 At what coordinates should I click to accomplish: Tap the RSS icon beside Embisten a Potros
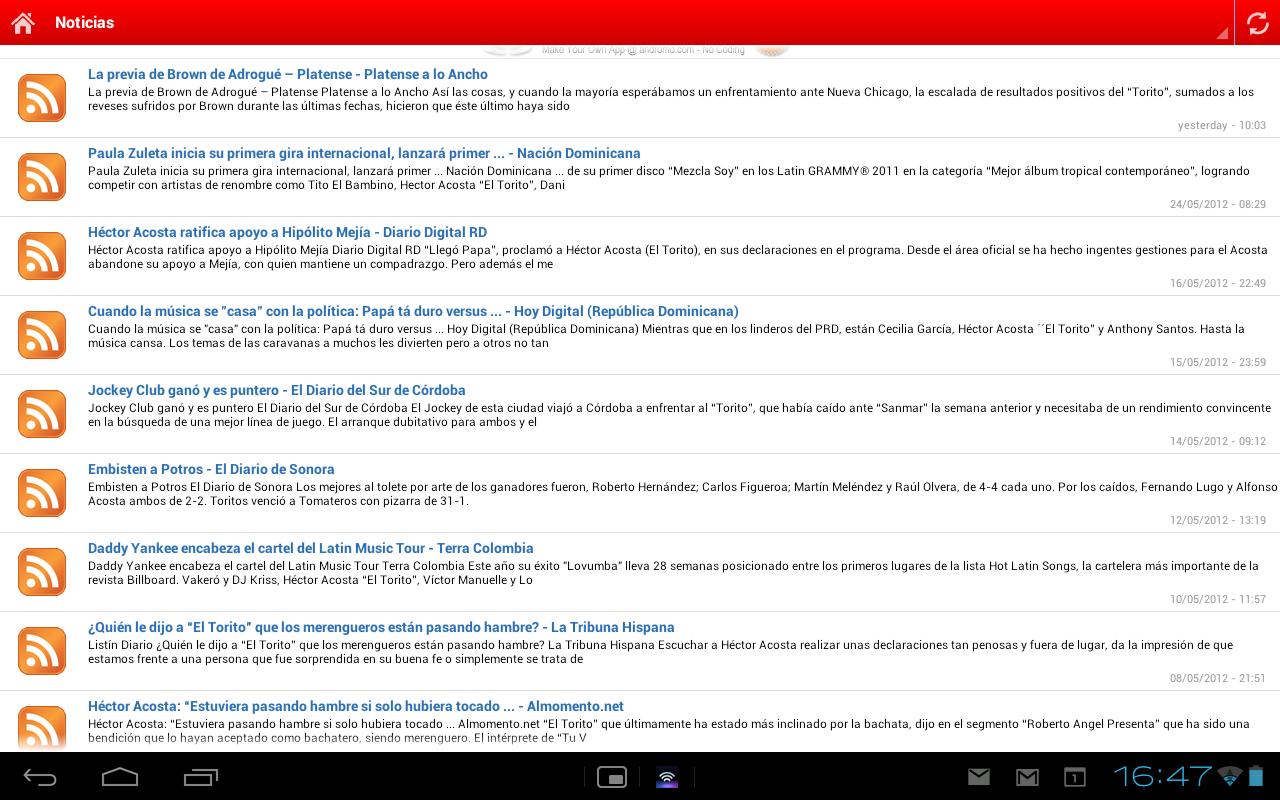click(42, 493)
